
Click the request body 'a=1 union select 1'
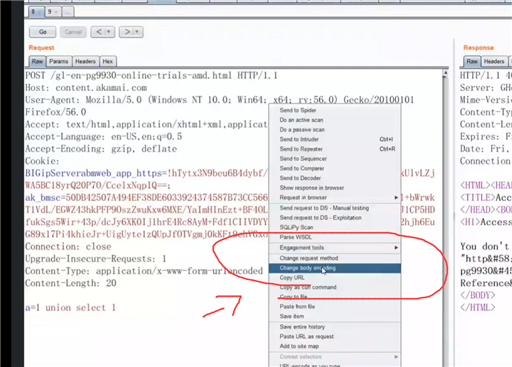(x=70, y=307)
